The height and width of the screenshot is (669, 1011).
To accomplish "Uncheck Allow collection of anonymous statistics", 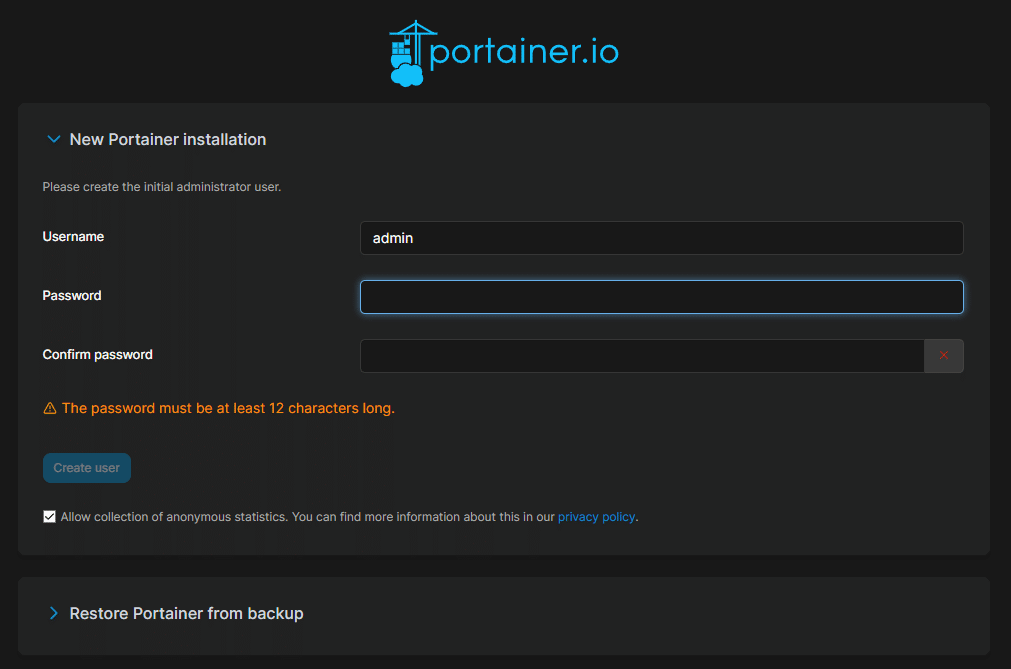I will pyautogui.click(x=50, y=516).
